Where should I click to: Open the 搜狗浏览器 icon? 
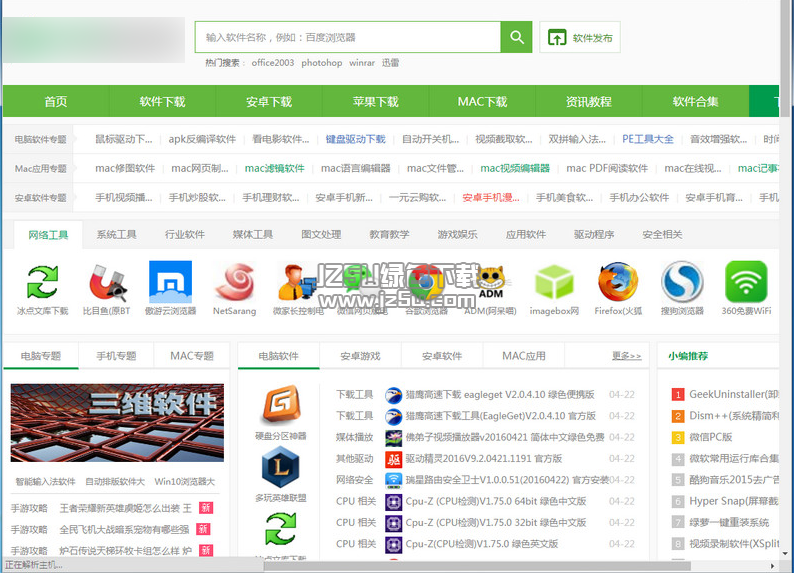(682, 282)
